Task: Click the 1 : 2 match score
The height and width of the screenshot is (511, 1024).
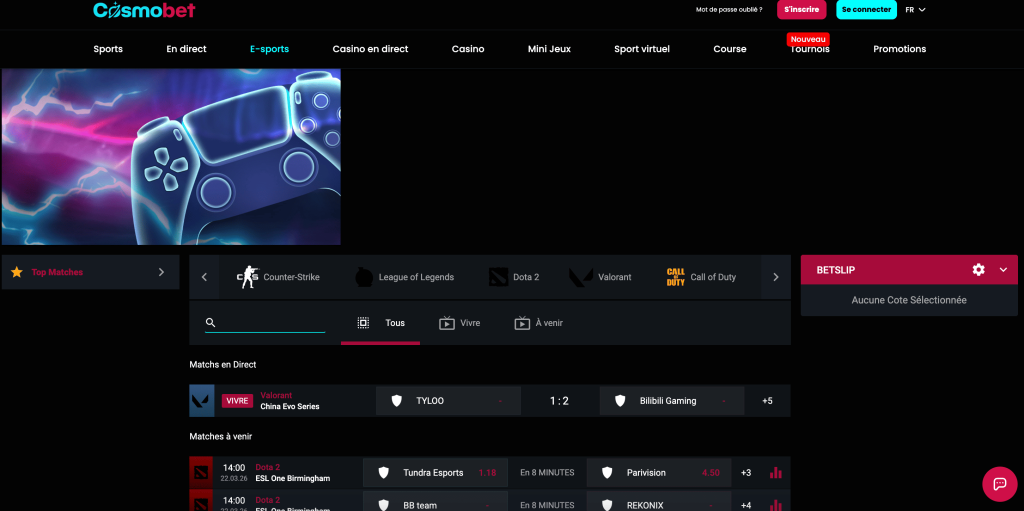Action: [559, 401]
